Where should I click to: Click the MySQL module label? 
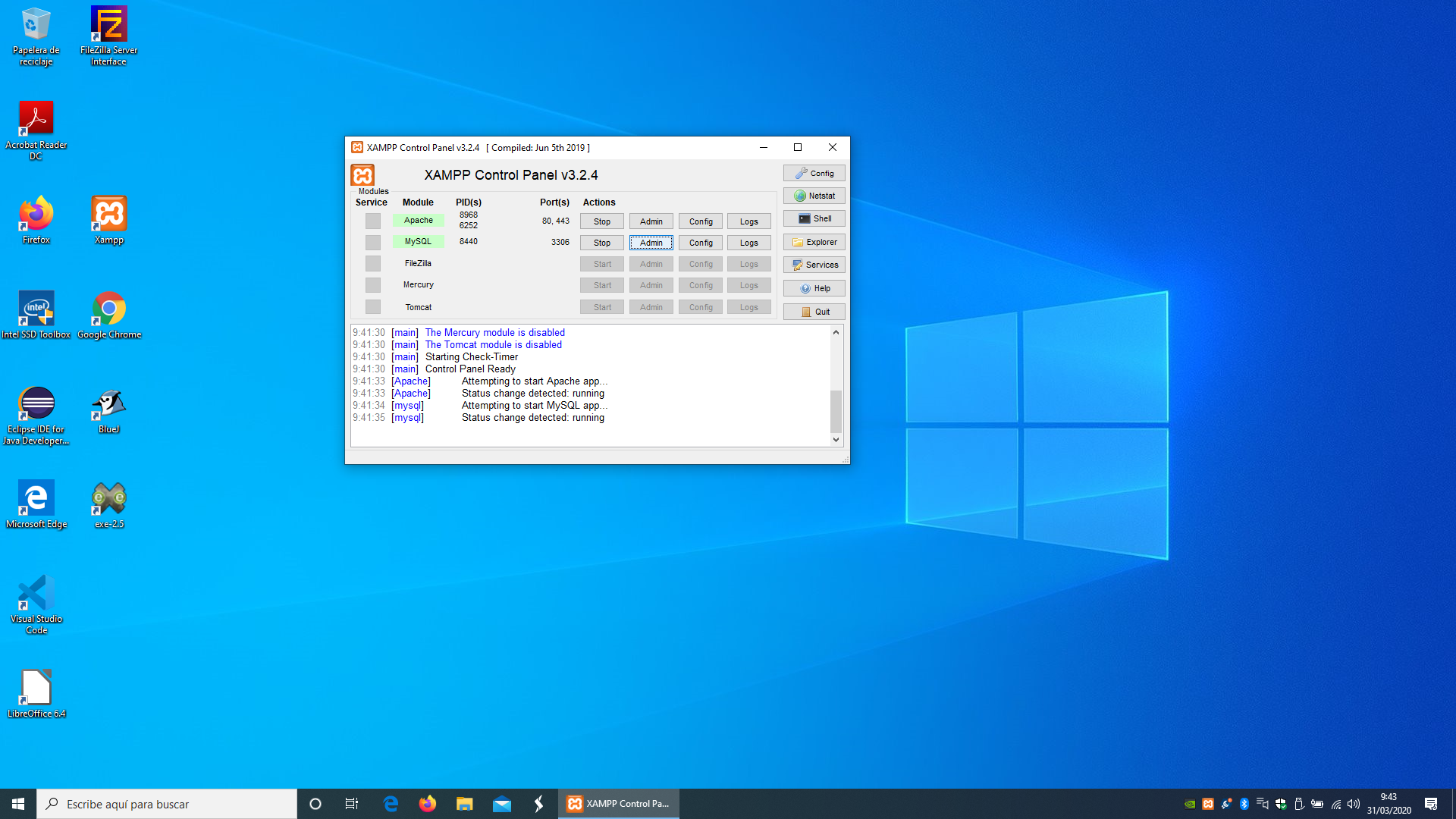point(419,241)
